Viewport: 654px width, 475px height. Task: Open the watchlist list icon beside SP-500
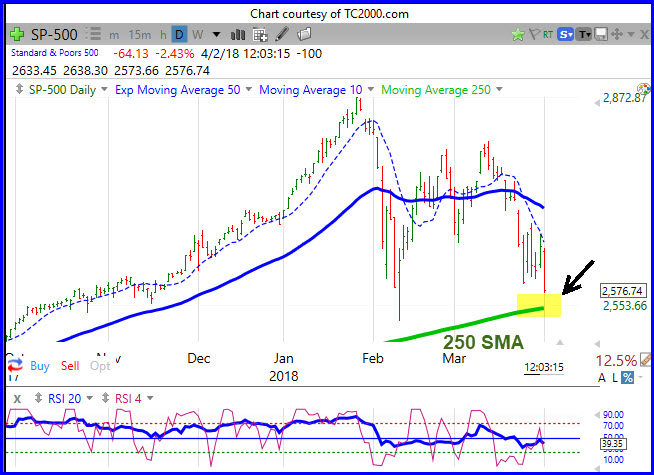tap(93, 34)
